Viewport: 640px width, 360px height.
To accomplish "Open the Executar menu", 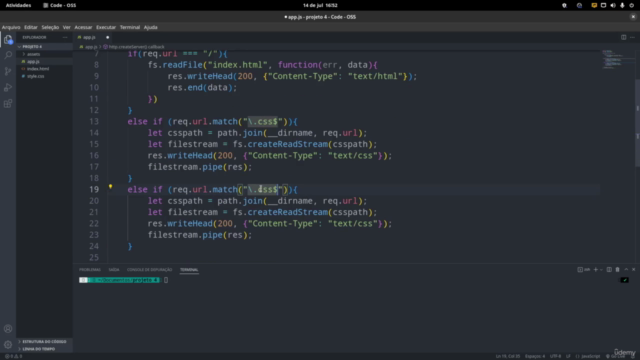I will 106,27.
